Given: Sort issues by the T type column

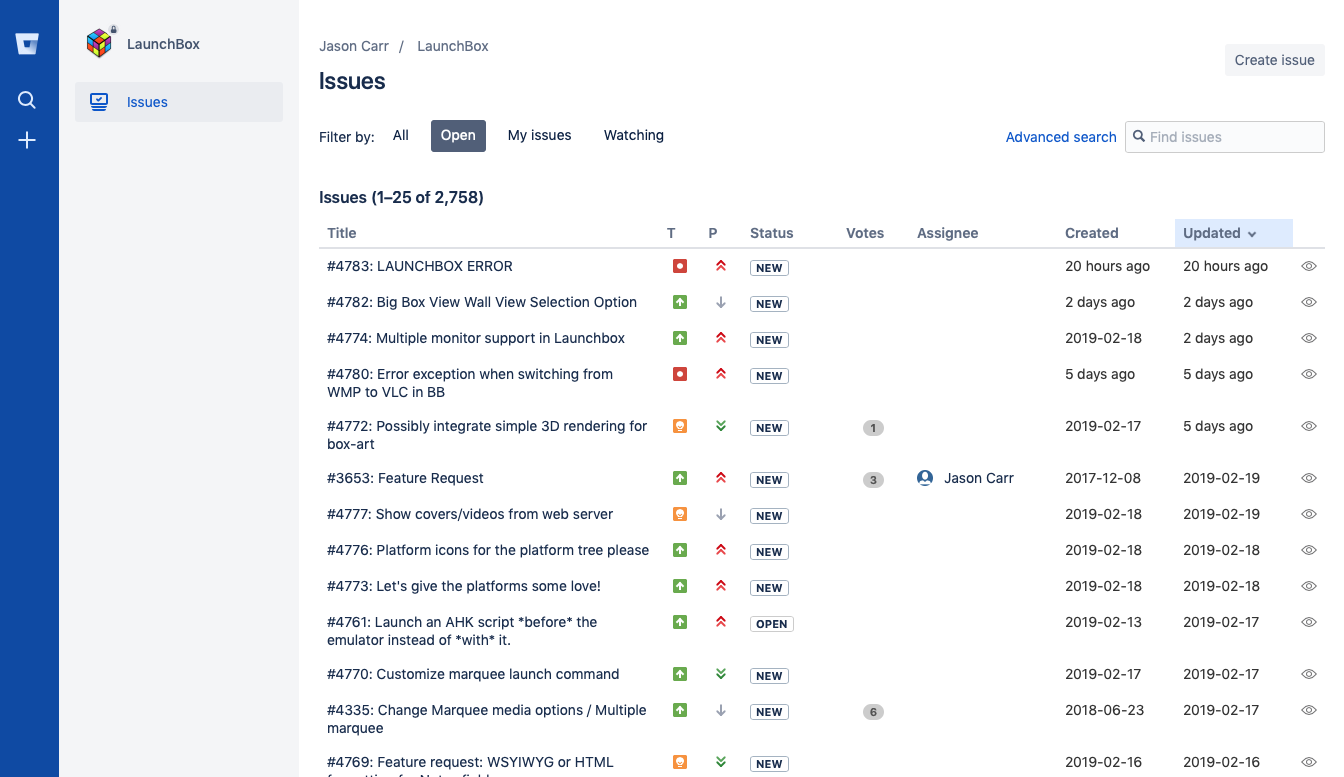Looking at the screenshot, I should point(671,233).
